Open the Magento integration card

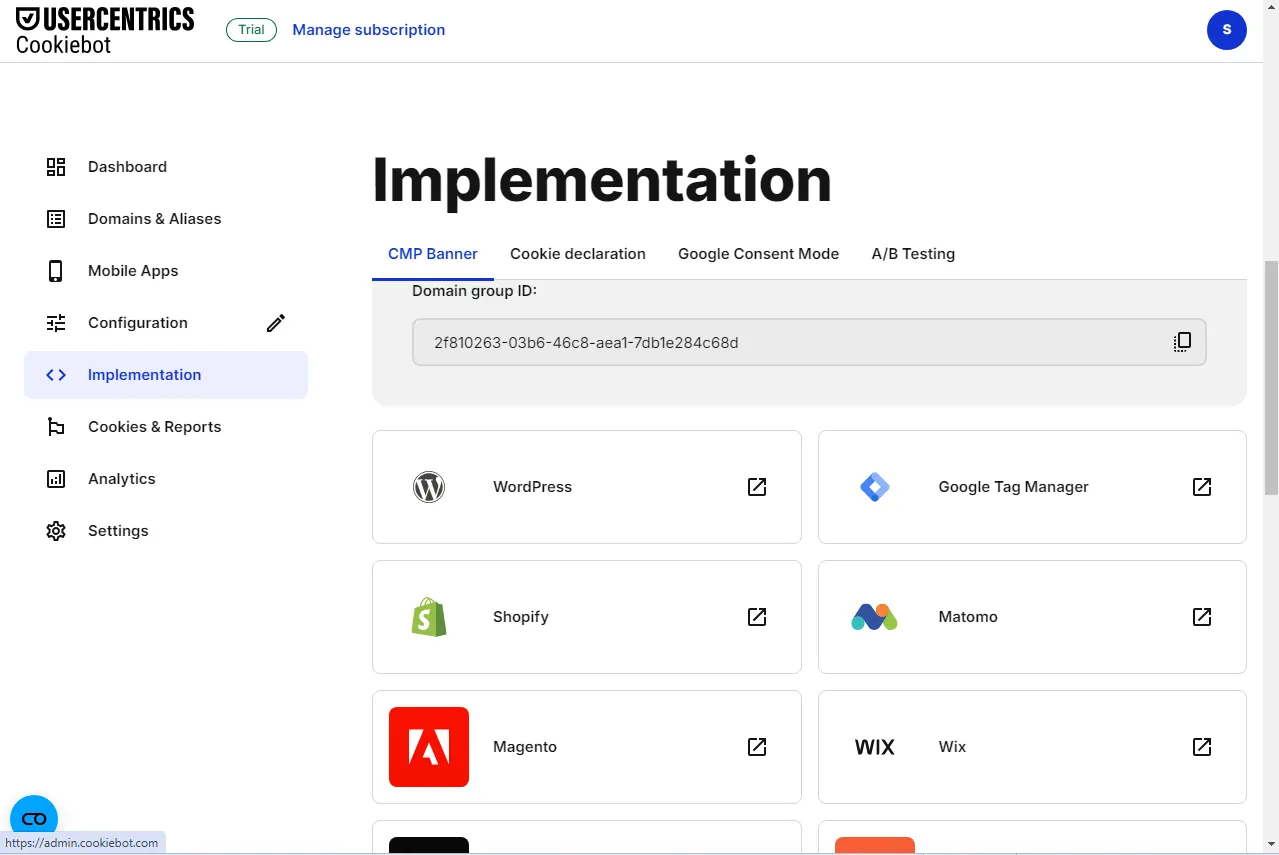pos(587,747)
